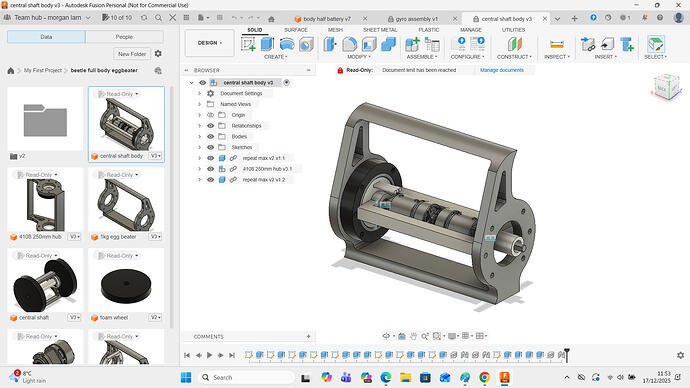The image size is (690, 388).
Task: Open the CREATE dropdown menu
Action: pos(275,57)
